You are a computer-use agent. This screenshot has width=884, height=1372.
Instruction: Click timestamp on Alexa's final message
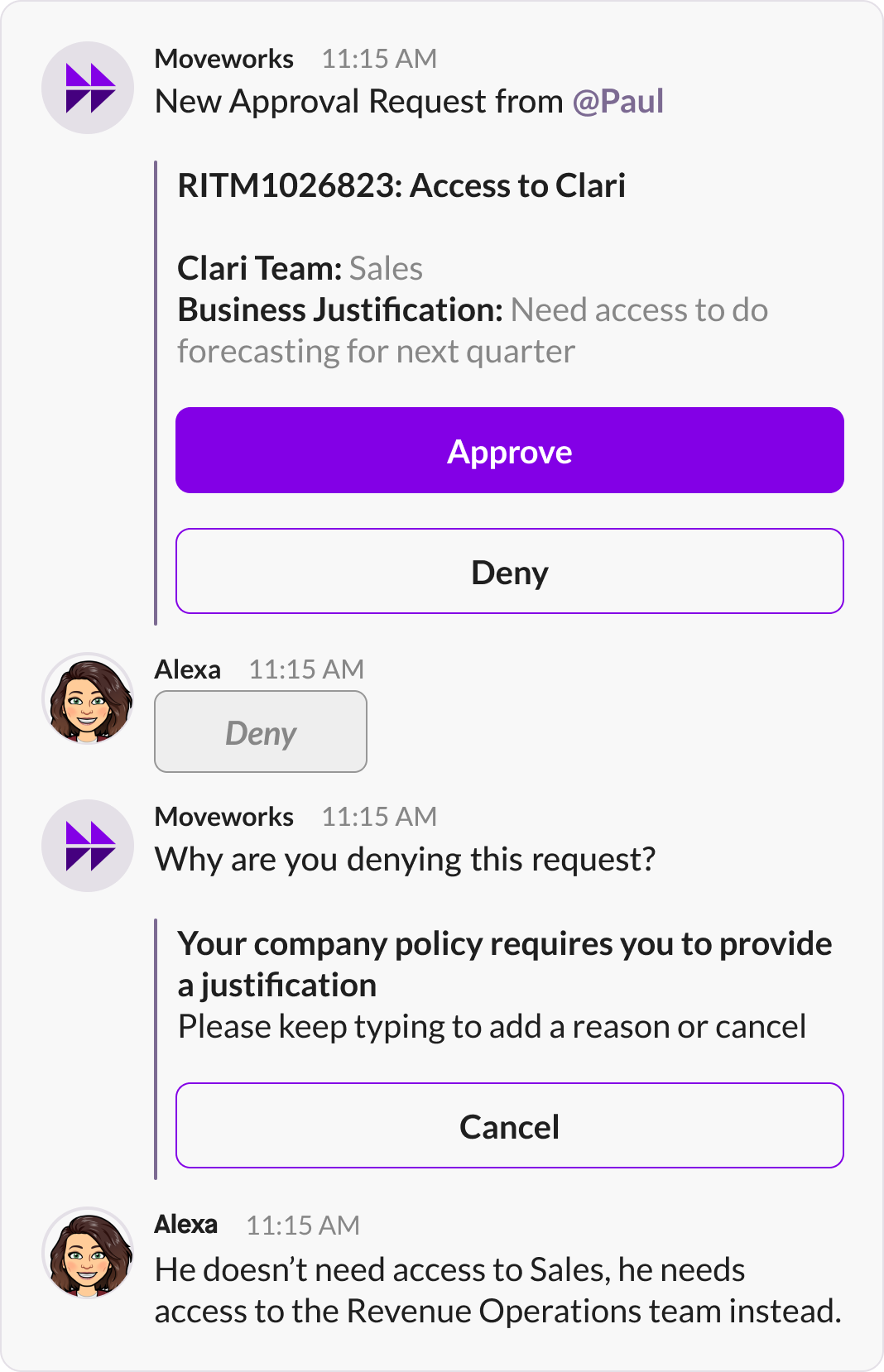click(303, 1225)
